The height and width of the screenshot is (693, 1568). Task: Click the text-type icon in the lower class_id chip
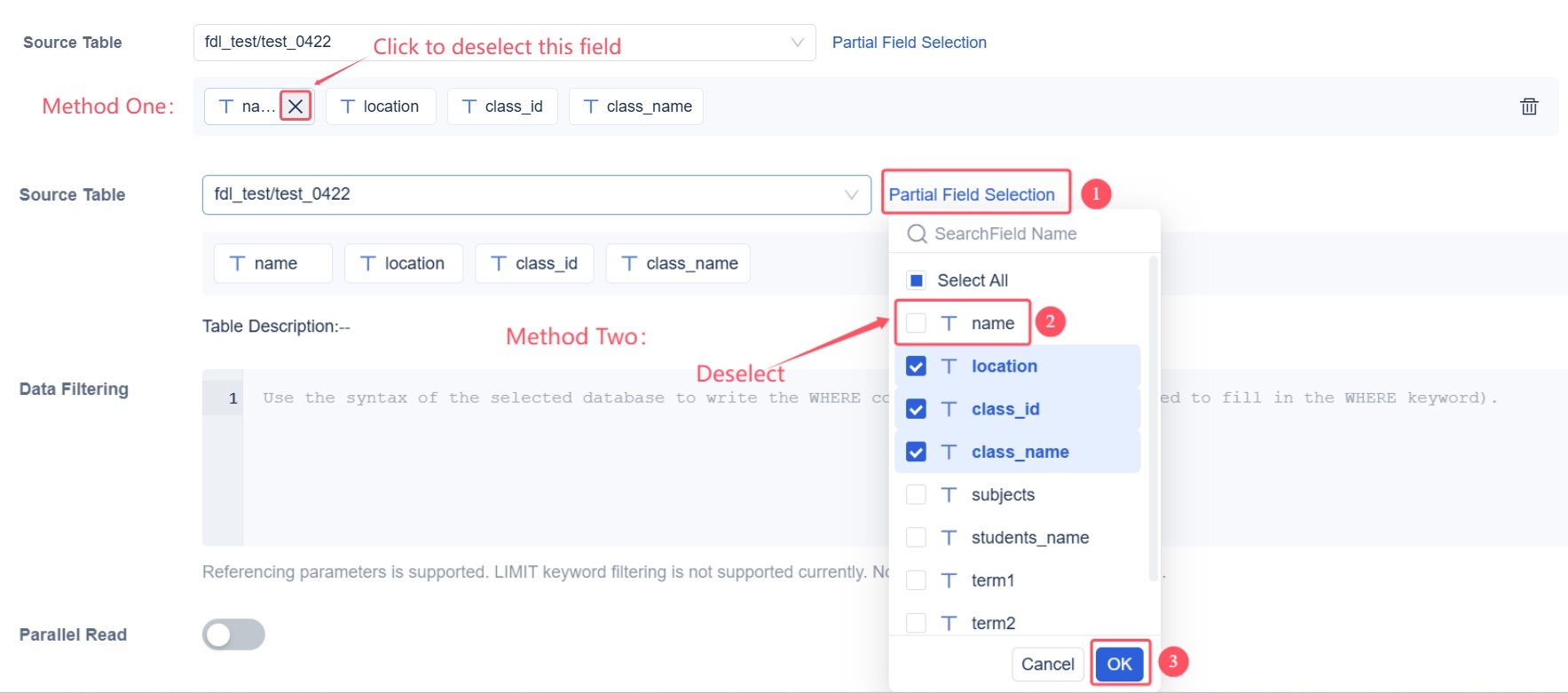499,264
